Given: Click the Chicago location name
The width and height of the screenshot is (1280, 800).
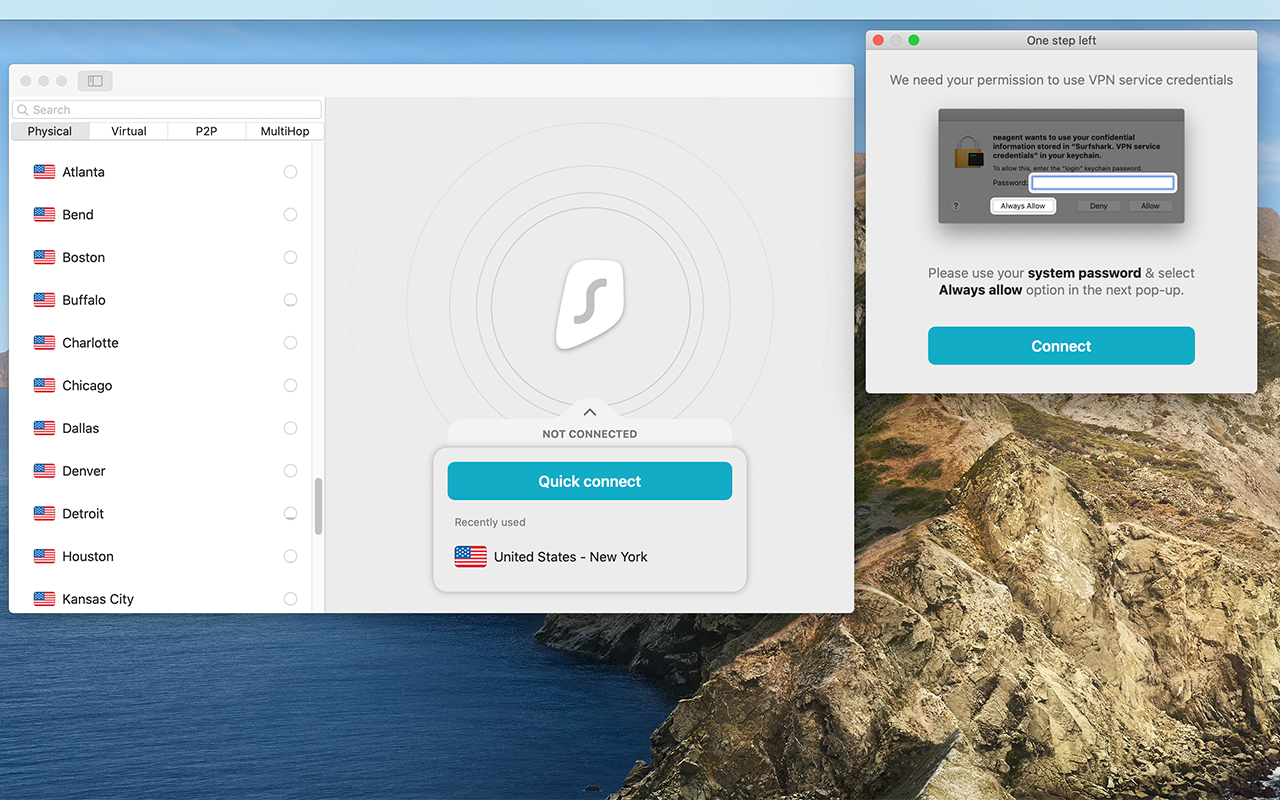Looking at the screenshot, I should [x=87, y=386].
